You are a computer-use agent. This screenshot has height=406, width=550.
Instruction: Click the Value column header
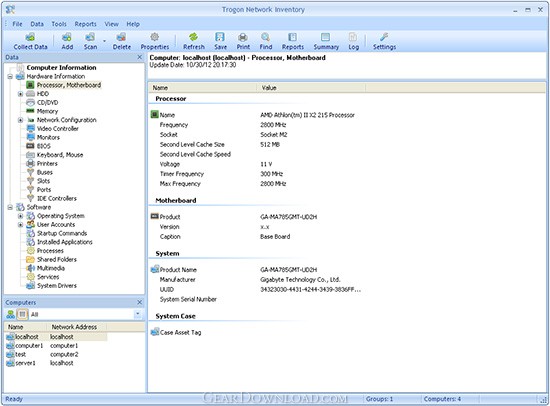coord(311,88)
